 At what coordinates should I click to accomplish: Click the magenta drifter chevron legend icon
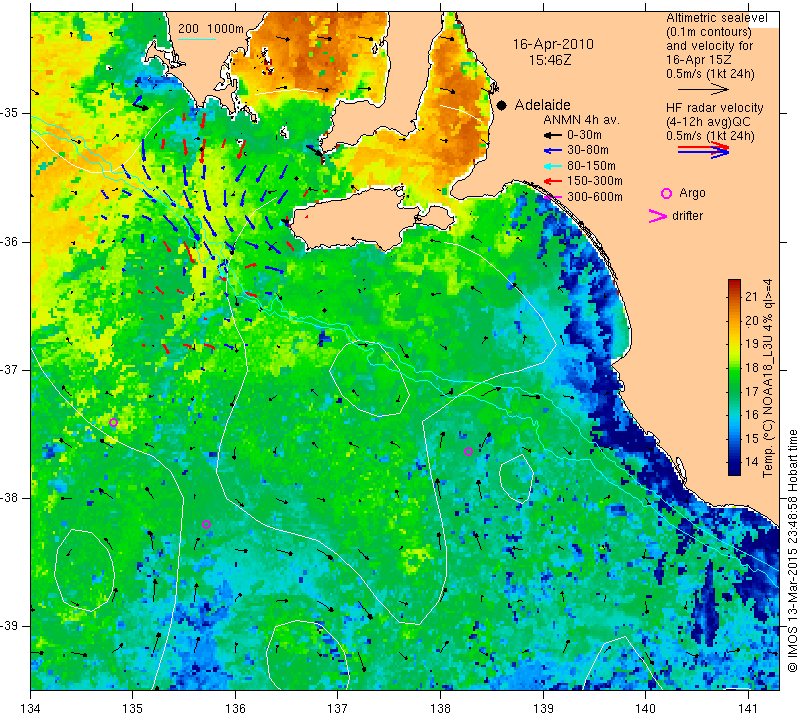click(x=657, y=216)
